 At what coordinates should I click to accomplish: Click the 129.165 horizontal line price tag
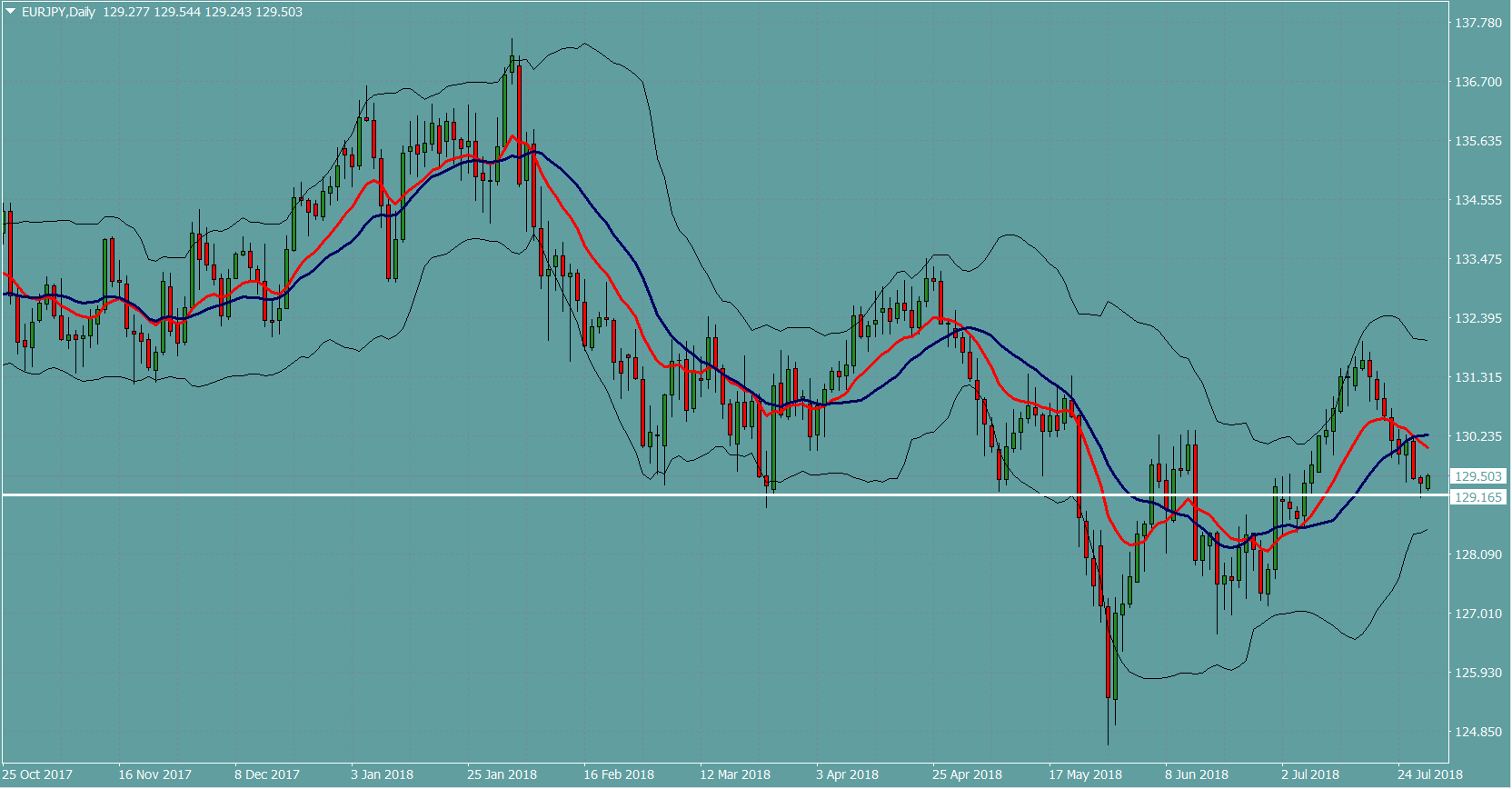click(x=1478, y=497)
